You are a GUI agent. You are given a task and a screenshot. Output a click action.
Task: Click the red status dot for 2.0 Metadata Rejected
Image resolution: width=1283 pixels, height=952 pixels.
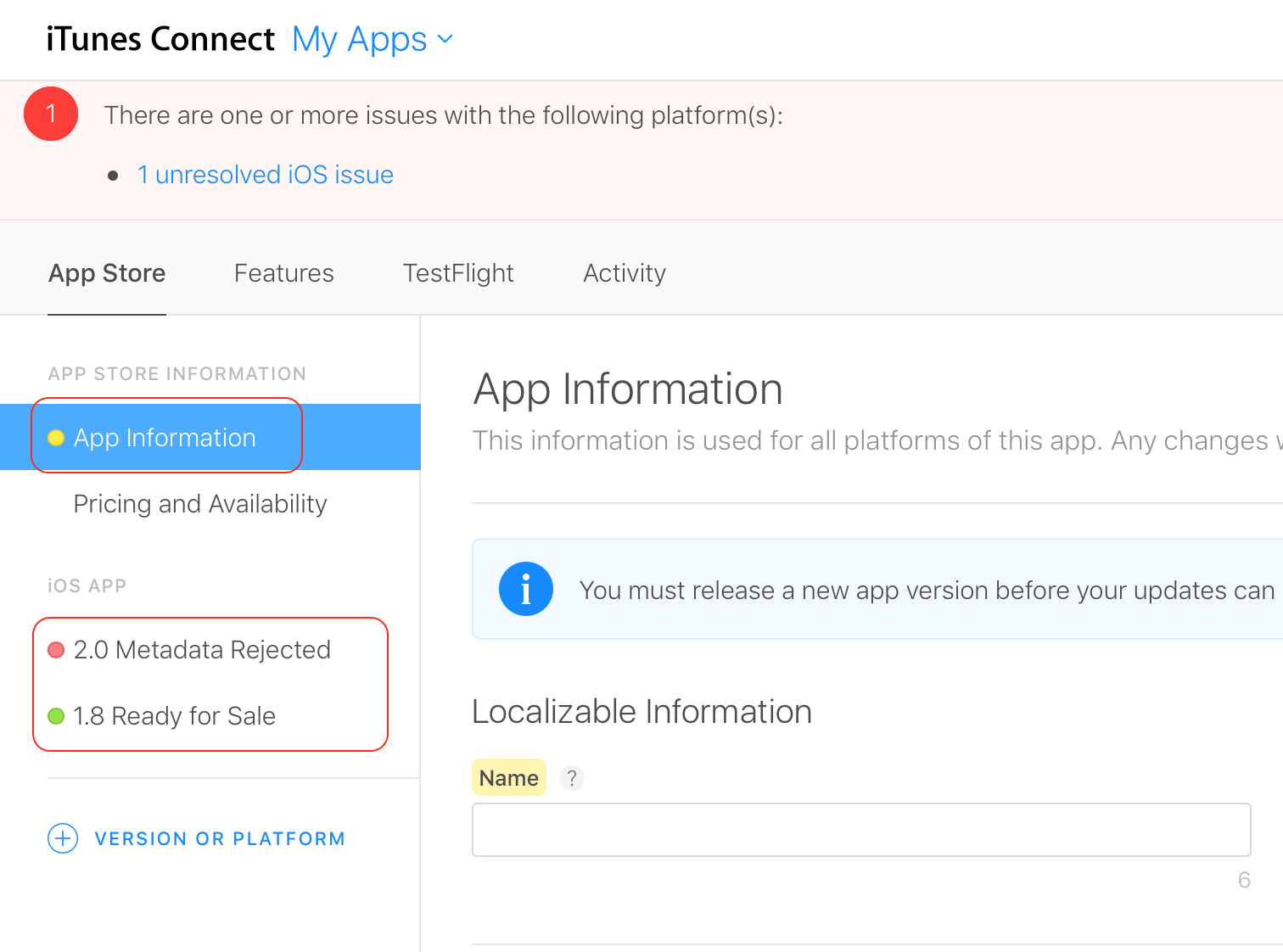tap(56, 649)
